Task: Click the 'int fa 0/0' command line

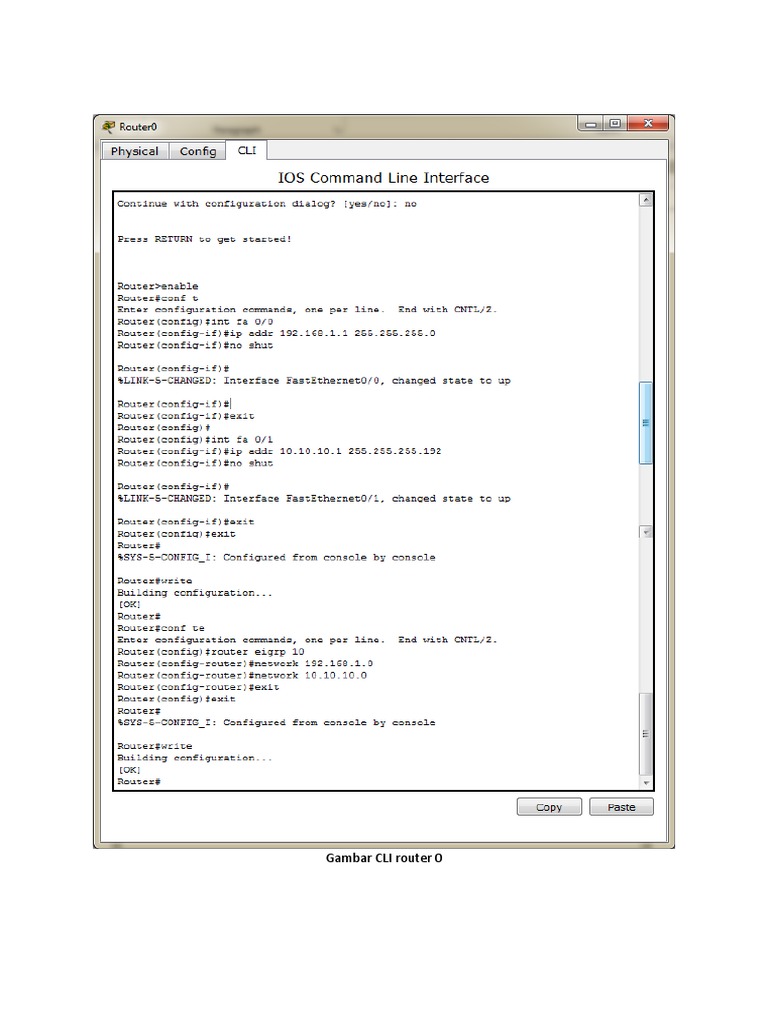Action: 195,321
